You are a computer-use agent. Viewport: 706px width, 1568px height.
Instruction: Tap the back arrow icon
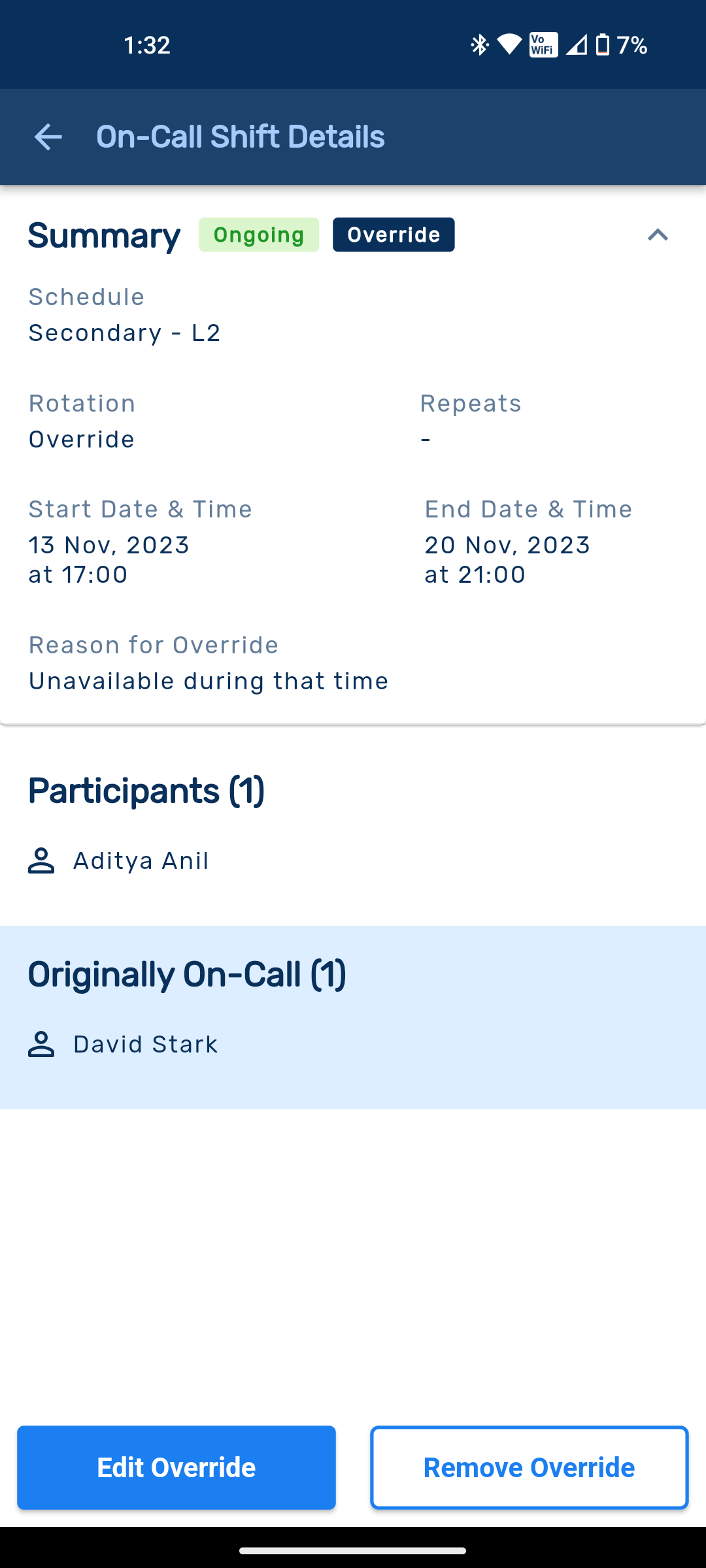click(x=48, y=137)
